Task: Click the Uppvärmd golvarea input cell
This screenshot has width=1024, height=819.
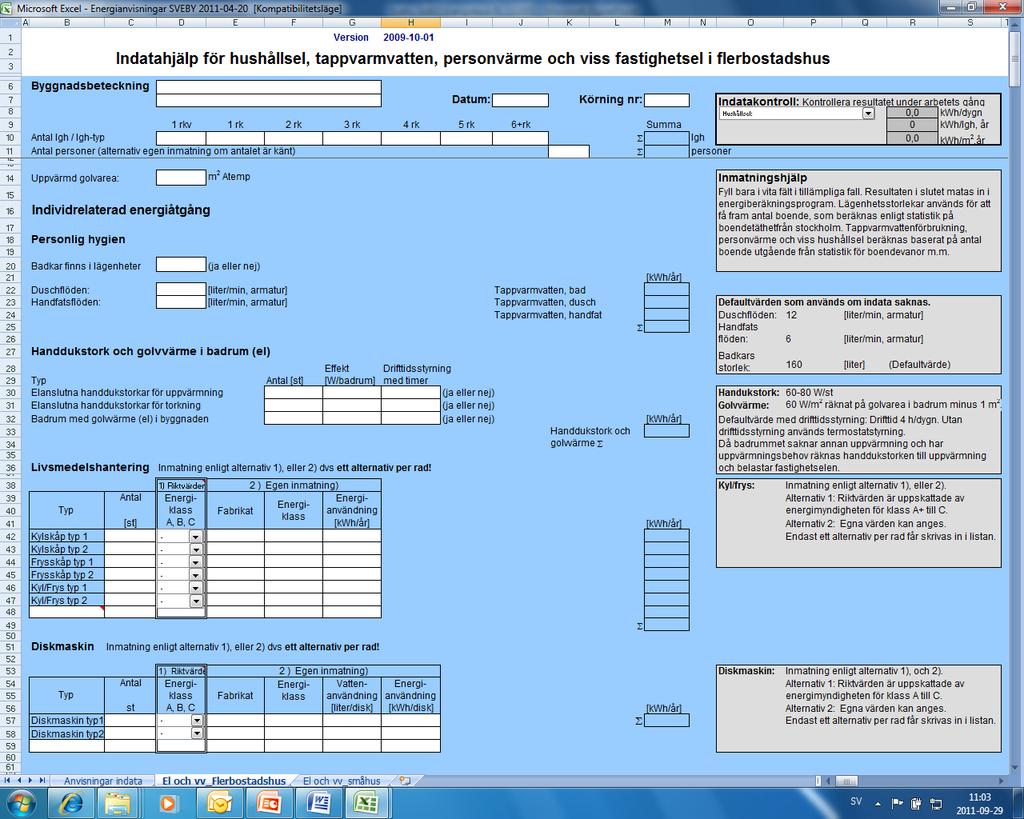Action: pyautogui.click(x=181, y=177)
